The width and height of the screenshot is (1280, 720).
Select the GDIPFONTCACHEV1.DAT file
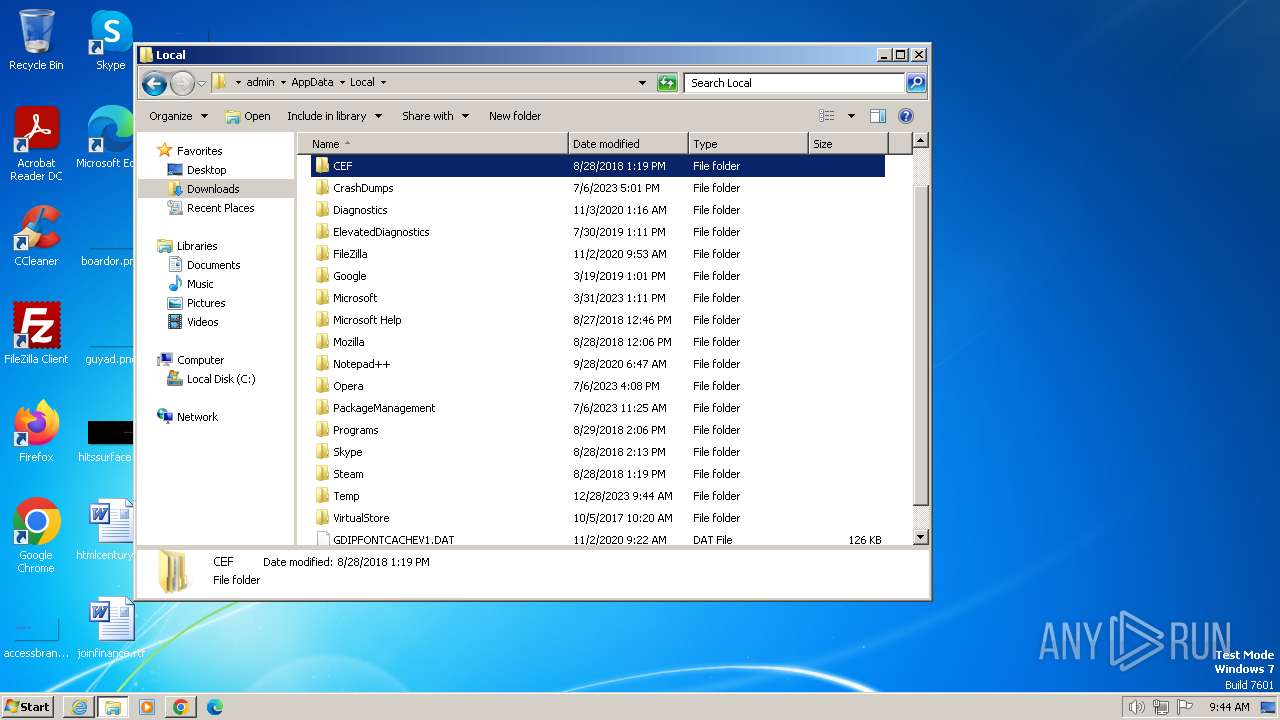(x=598, y=539)
